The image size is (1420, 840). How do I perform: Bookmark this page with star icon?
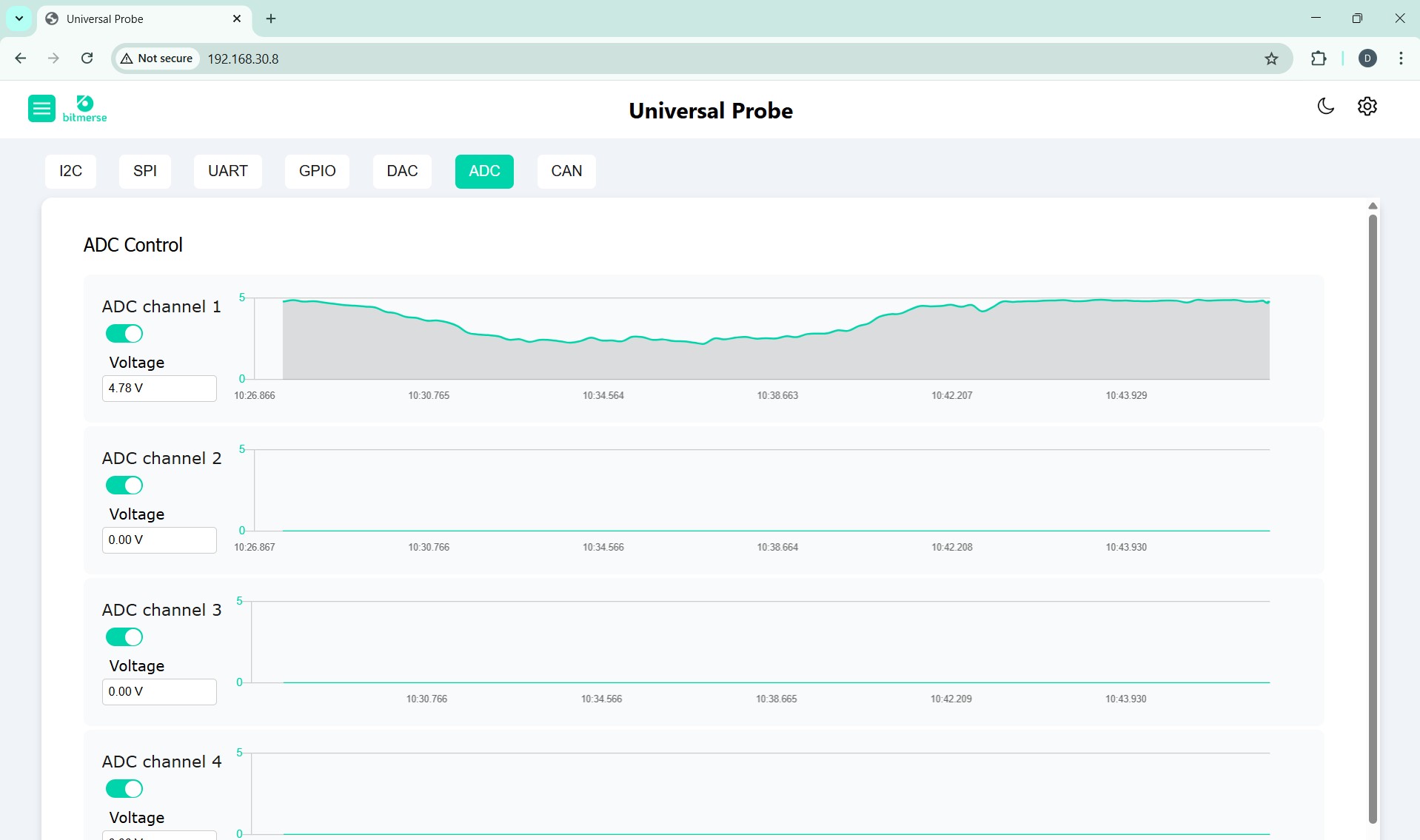click(x=1271, y=58)
